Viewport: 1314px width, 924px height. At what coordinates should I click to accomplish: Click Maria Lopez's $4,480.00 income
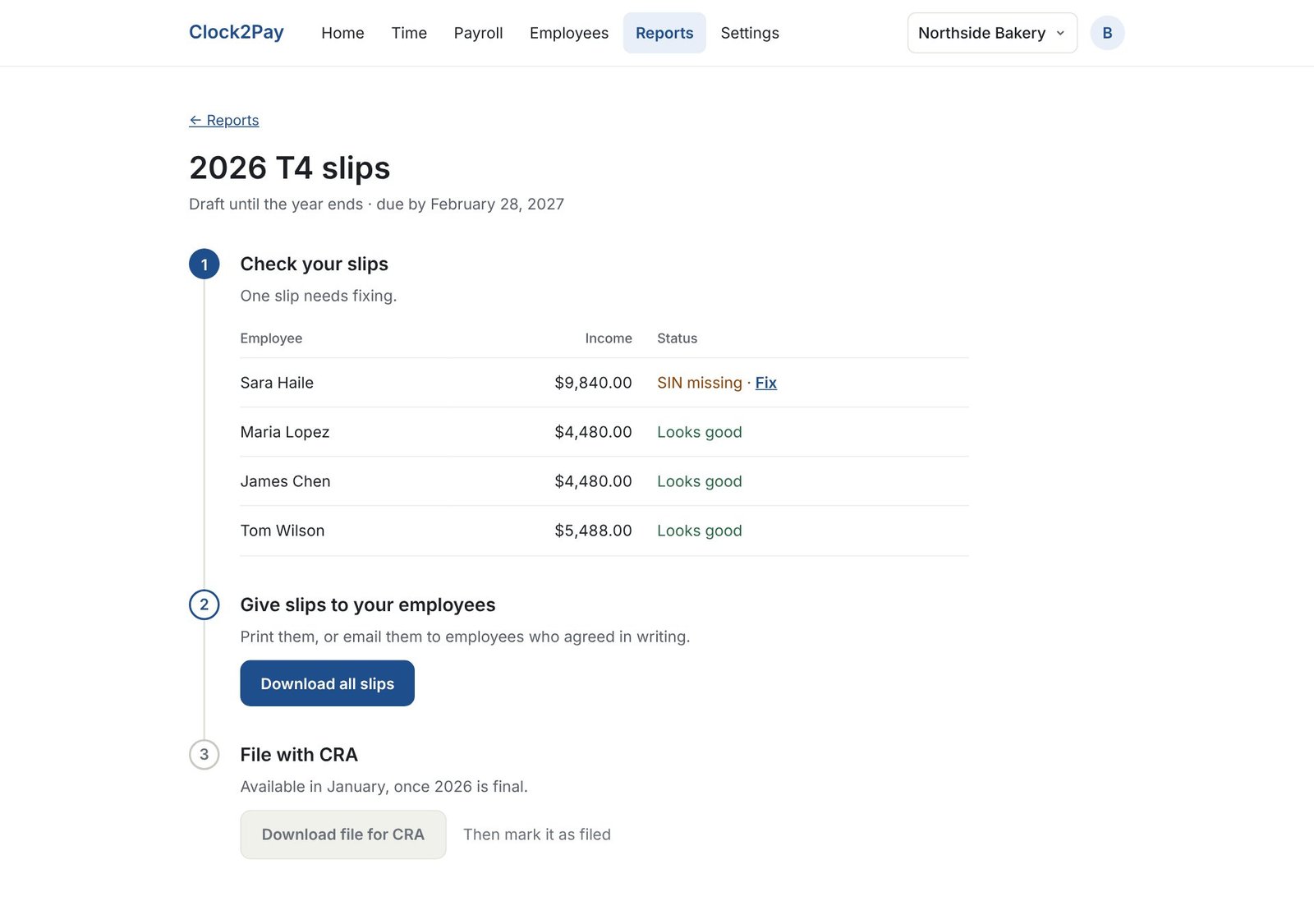[x=593, y=432]
